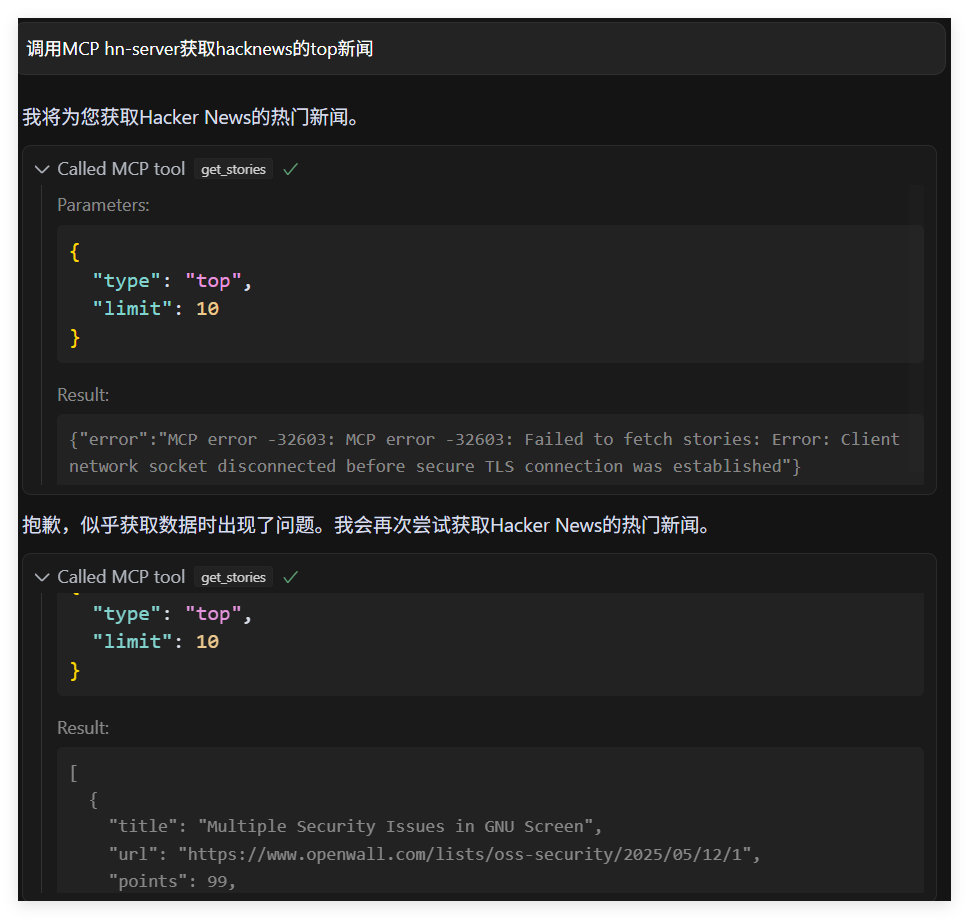Click the closing yellow brace in second parameters

75,671
